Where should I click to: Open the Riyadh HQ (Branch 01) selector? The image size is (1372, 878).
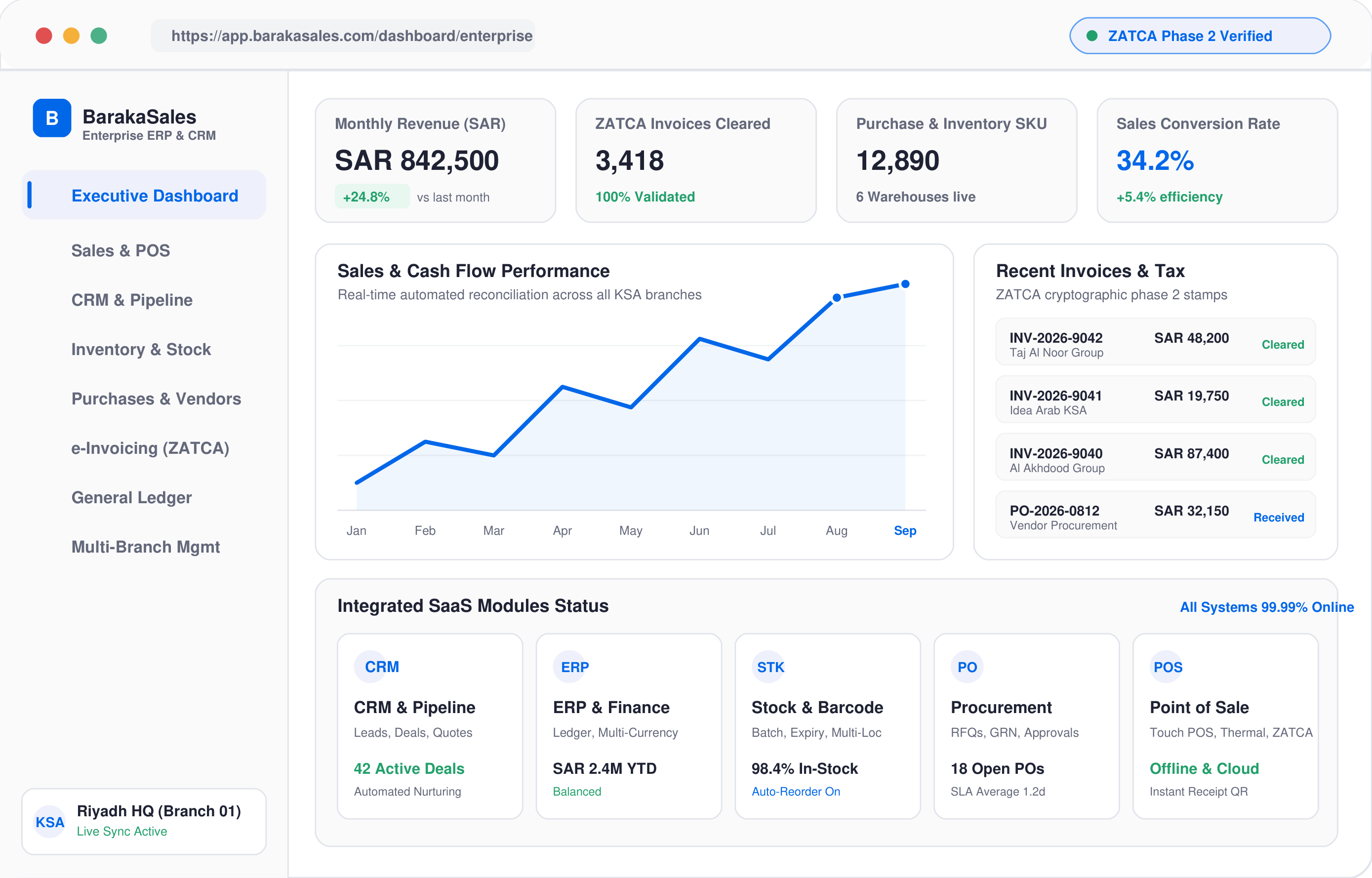(144, 822)
